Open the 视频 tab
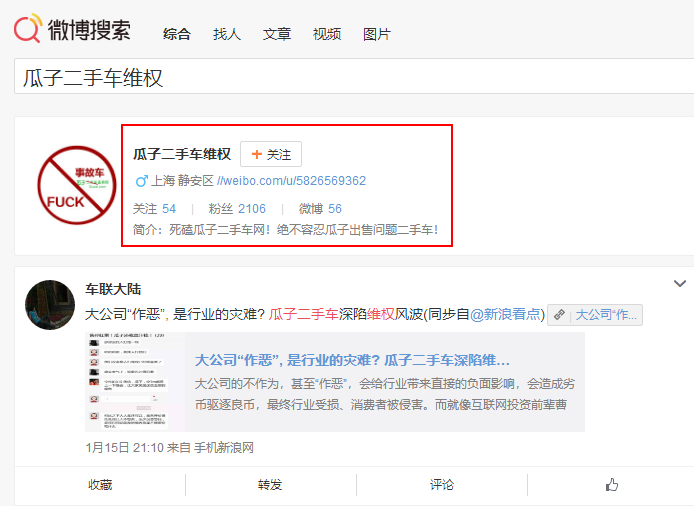The width and height of the screenshot is (694, 506). tap(327, 34)
